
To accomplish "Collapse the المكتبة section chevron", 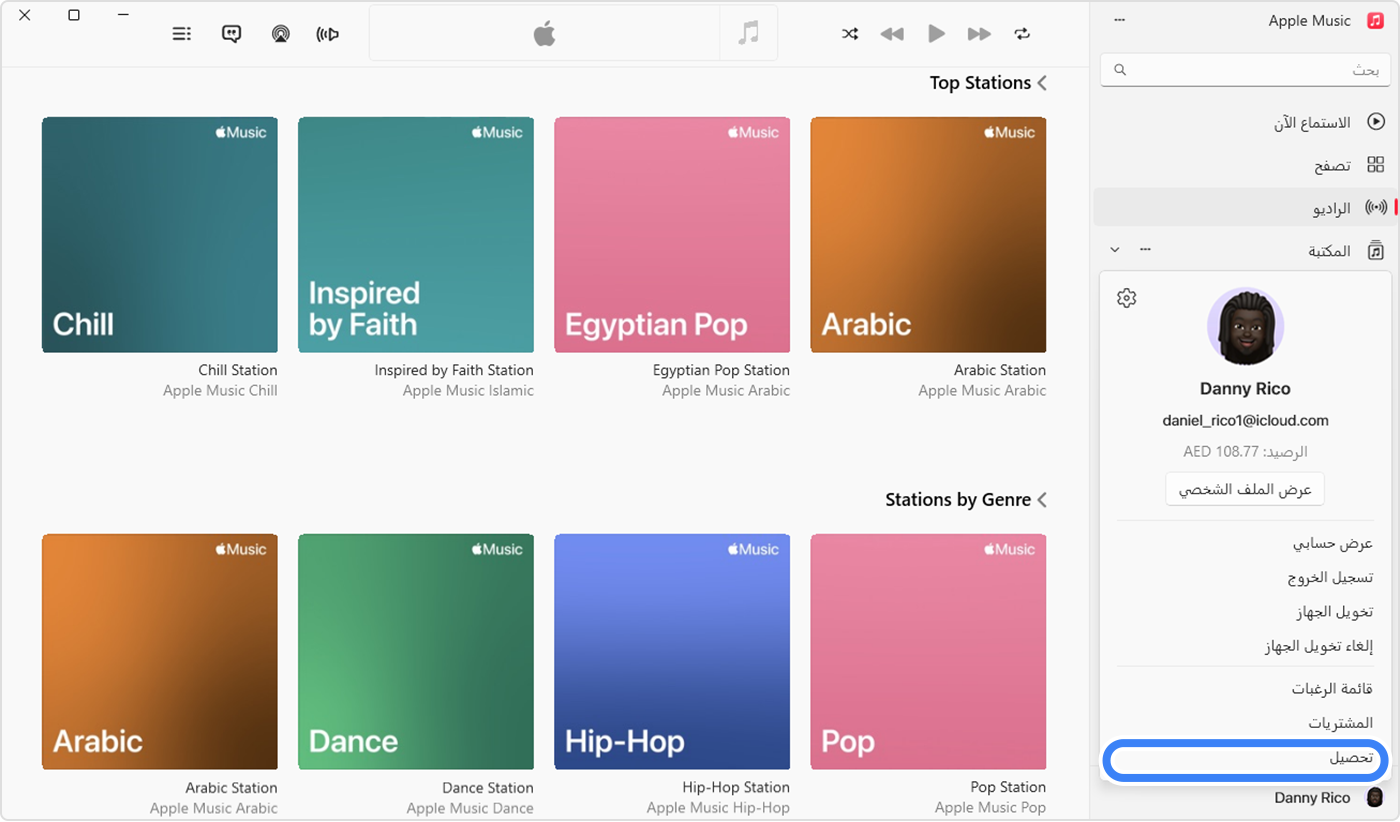I will [1115, 250].
